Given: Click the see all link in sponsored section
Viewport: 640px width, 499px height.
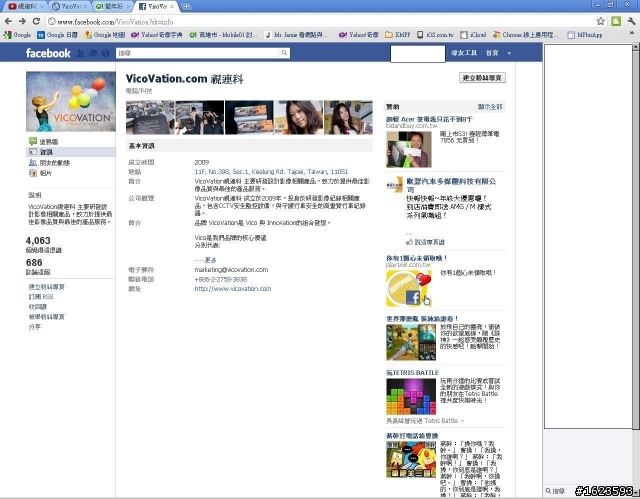Looking at the screenshot, I should pyautogui.click(x=490, y=107).
